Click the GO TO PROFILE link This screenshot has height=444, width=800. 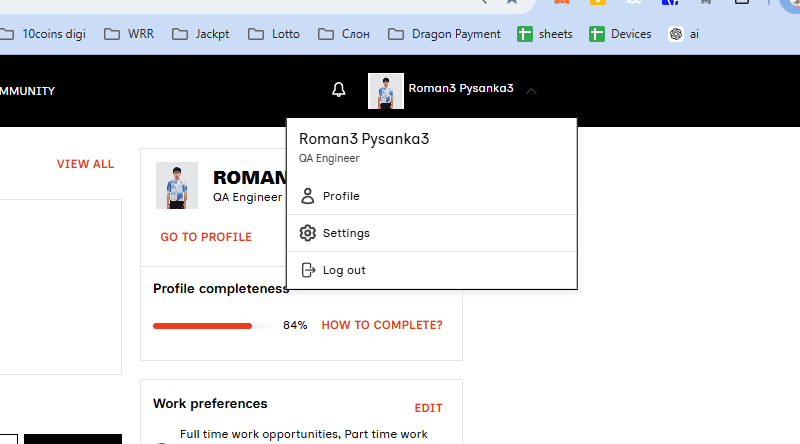(206, 237)
